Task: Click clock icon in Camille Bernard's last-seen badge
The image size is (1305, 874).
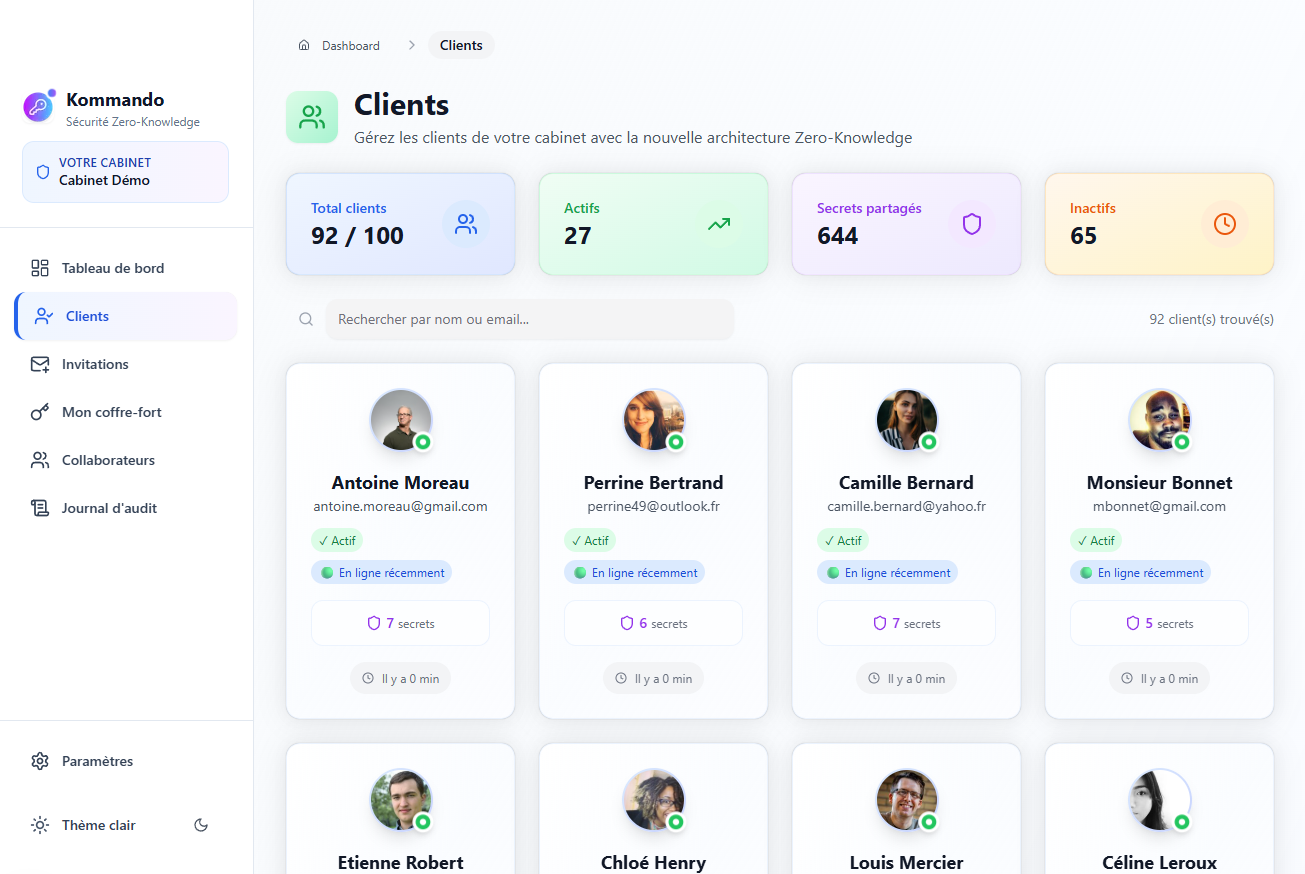Action: click(x=874, y=678)
